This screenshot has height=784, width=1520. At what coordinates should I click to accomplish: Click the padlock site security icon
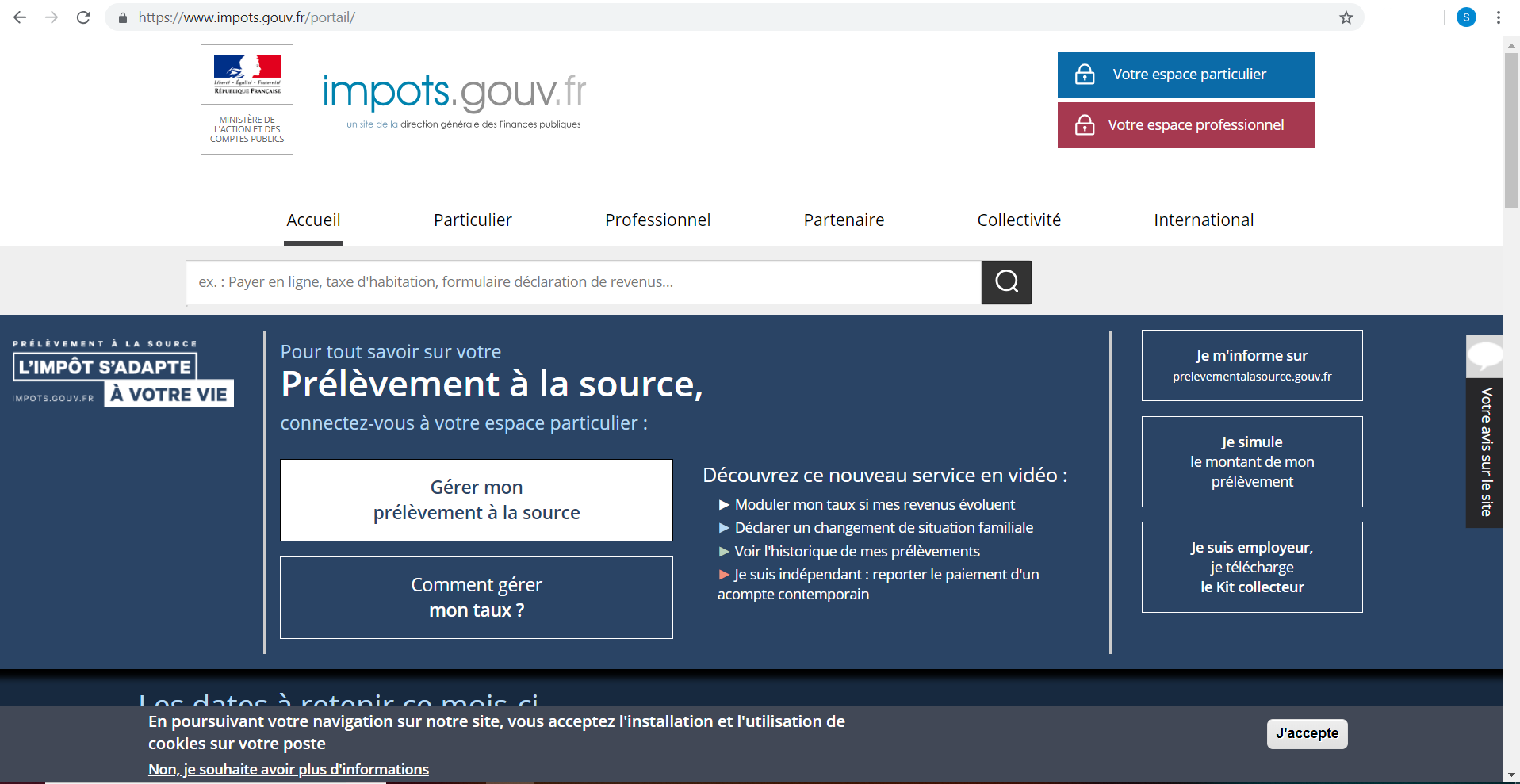coord(122,17)
